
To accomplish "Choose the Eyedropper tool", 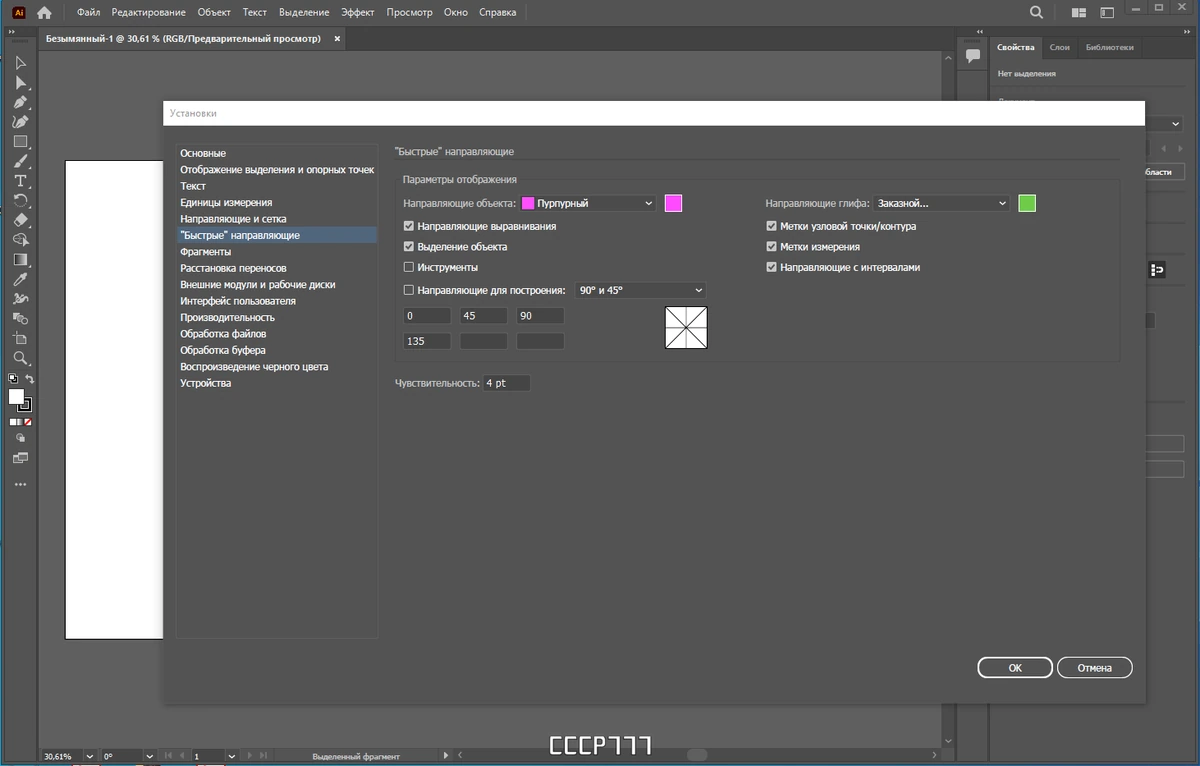I will pos(20,279).
